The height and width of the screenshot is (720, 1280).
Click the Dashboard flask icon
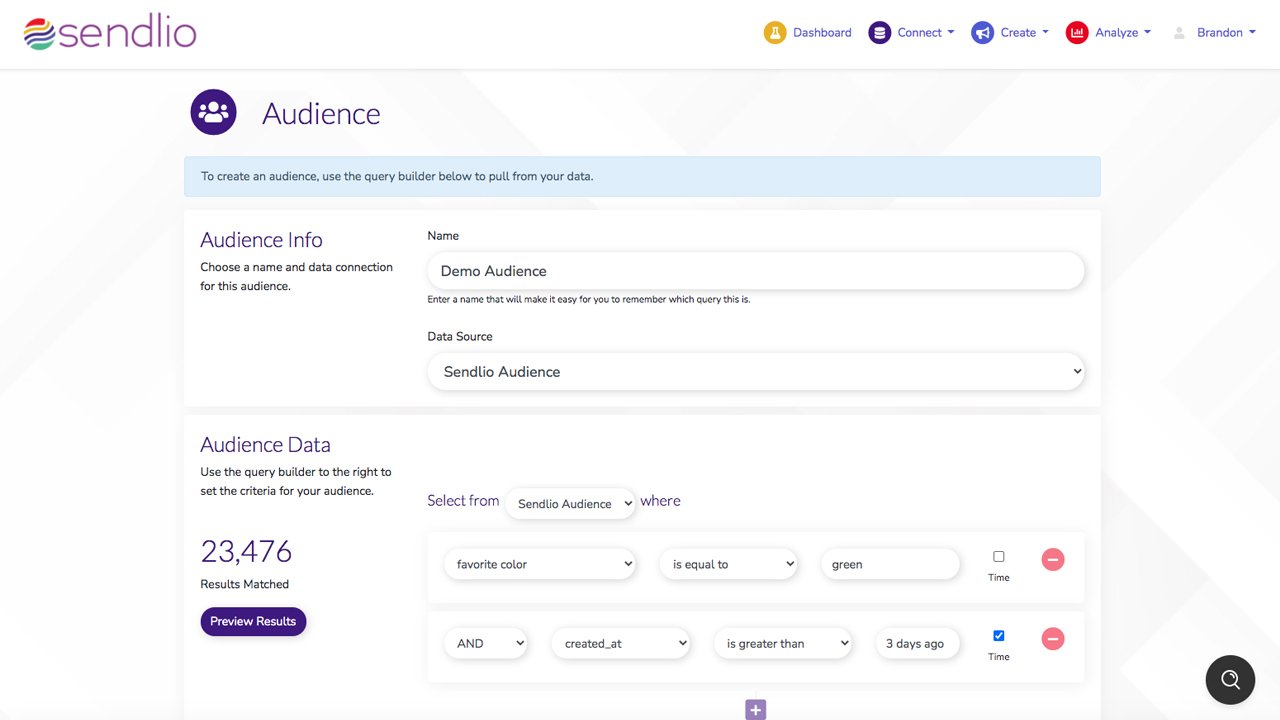tap(775, 33)
